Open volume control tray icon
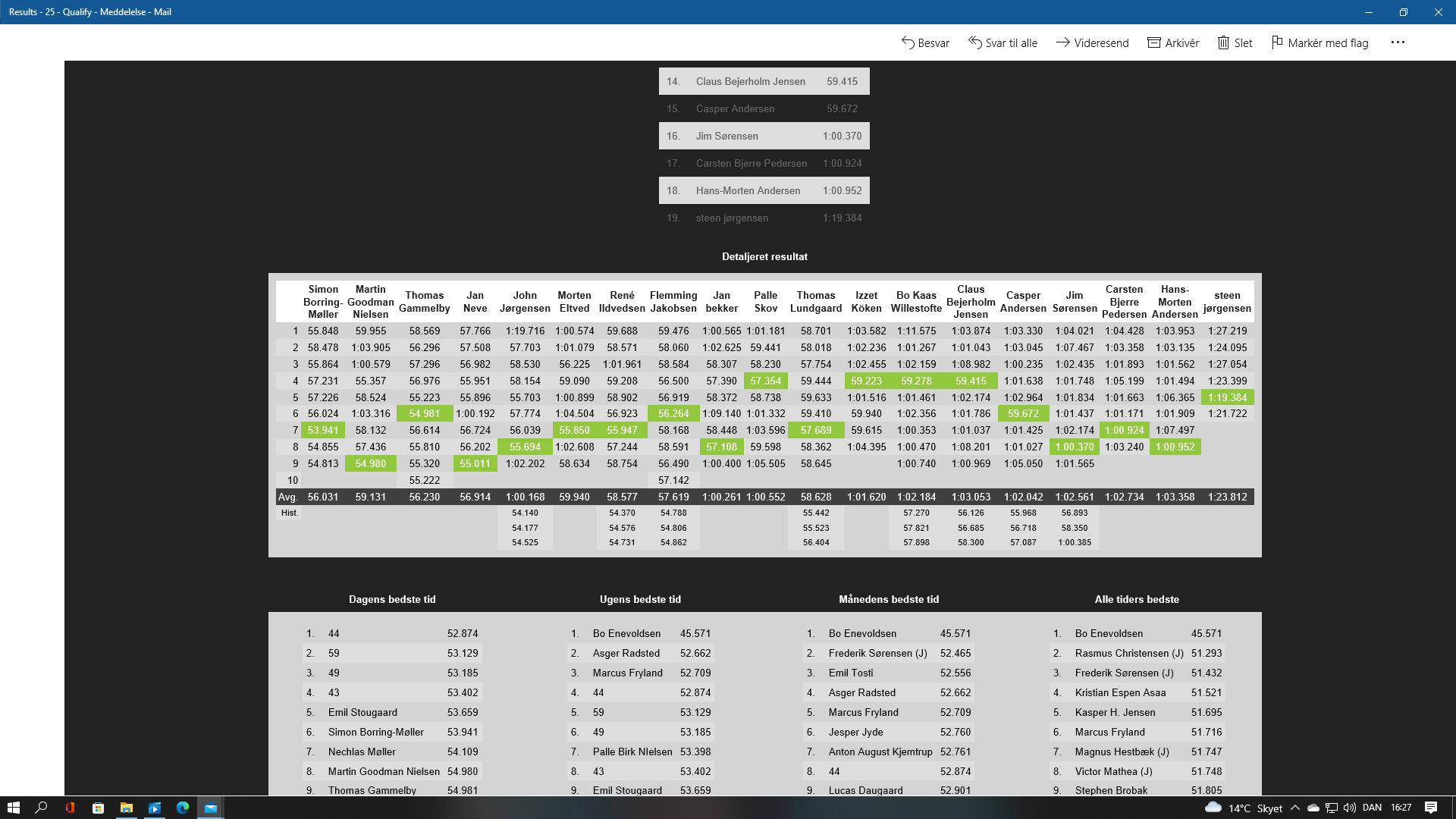Viewport: 1456px width, 819px height. point(1350,808)
